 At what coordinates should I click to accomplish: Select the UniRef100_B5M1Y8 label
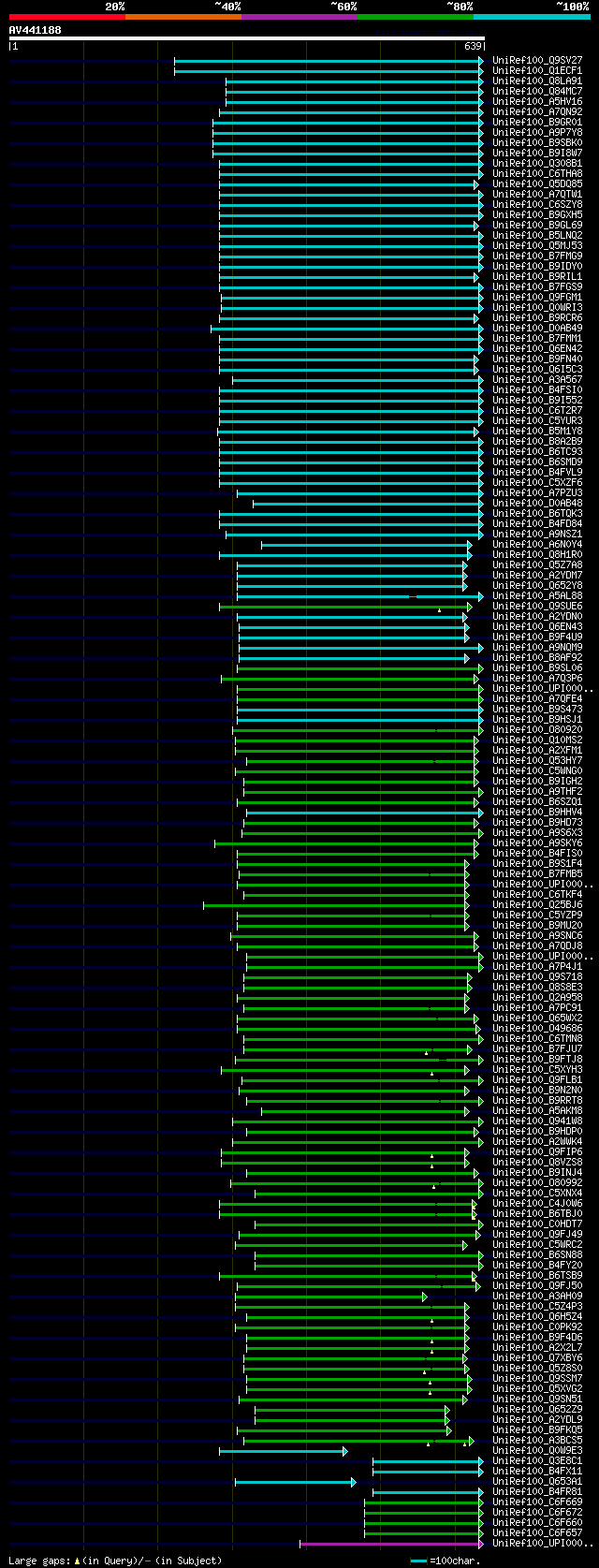[x=537, y=431]
